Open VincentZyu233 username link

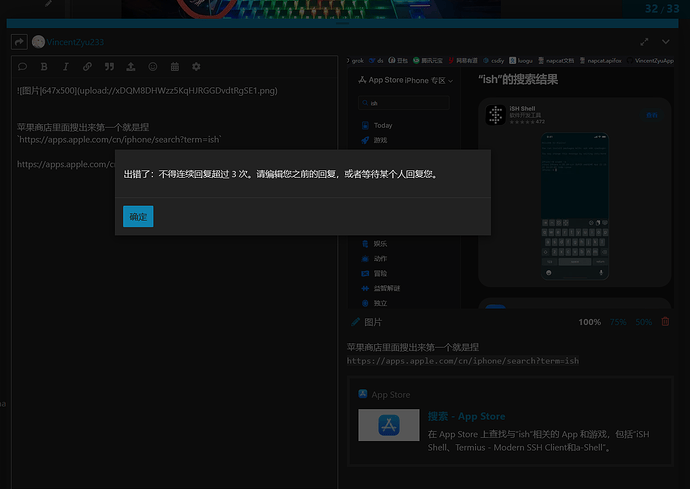(x=75, y=42)
